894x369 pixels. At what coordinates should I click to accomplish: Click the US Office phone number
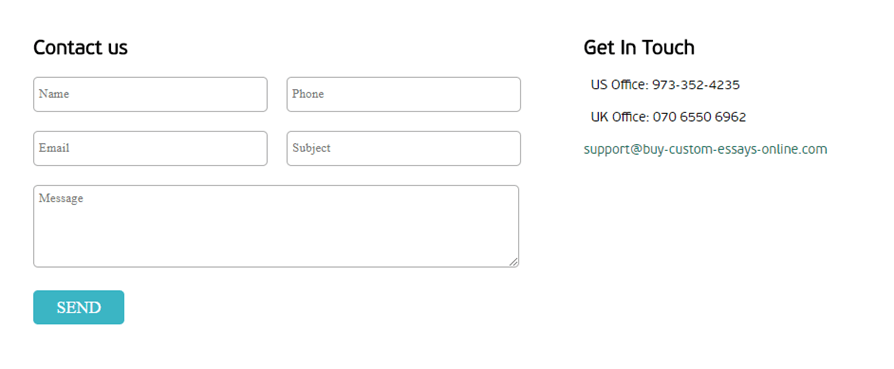tap(696, 85)
